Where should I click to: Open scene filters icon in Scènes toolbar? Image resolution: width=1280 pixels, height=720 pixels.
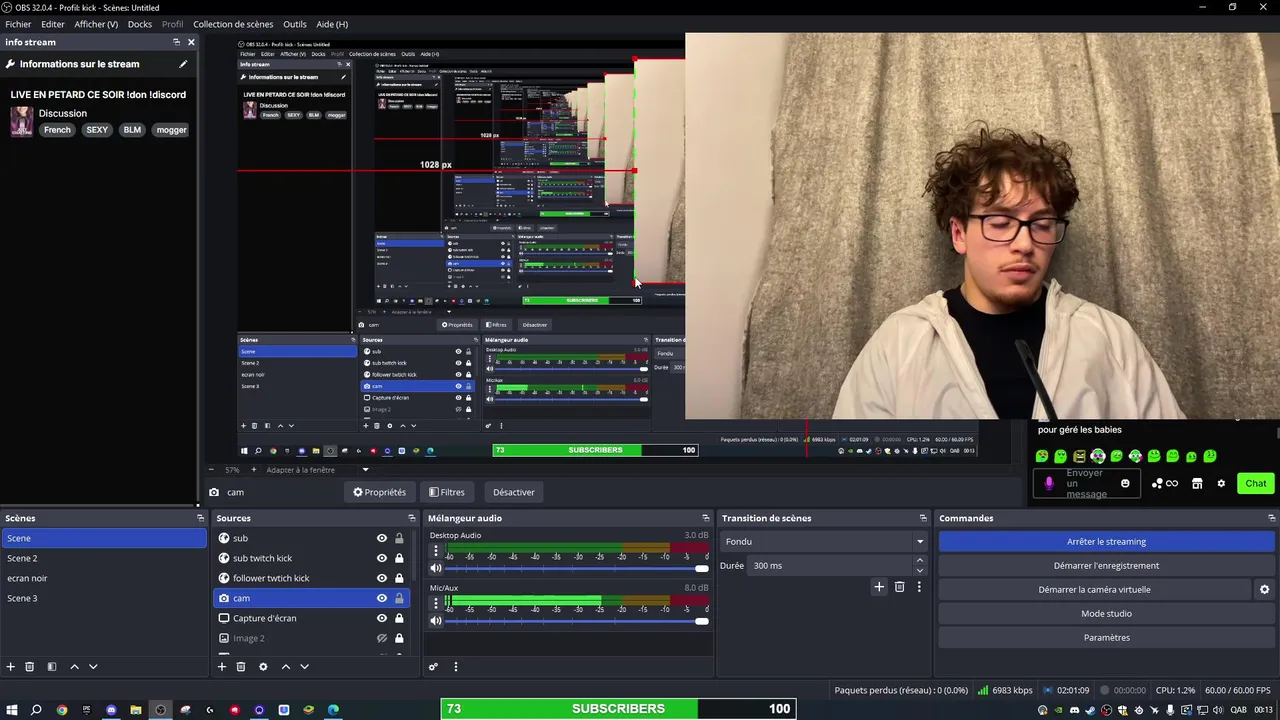tap(52, 667)
